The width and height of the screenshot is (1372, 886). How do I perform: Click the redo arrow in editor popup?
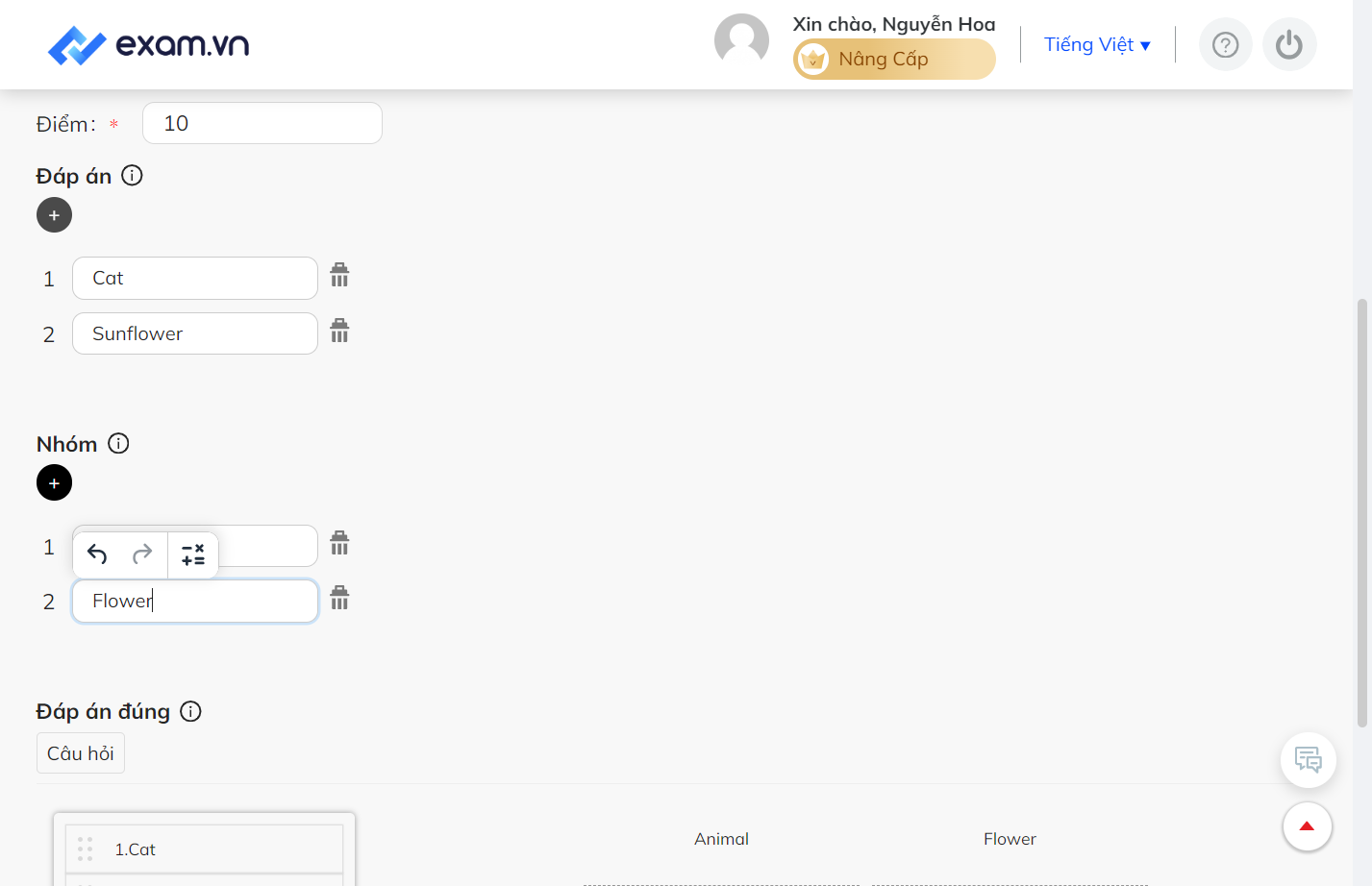142,554
